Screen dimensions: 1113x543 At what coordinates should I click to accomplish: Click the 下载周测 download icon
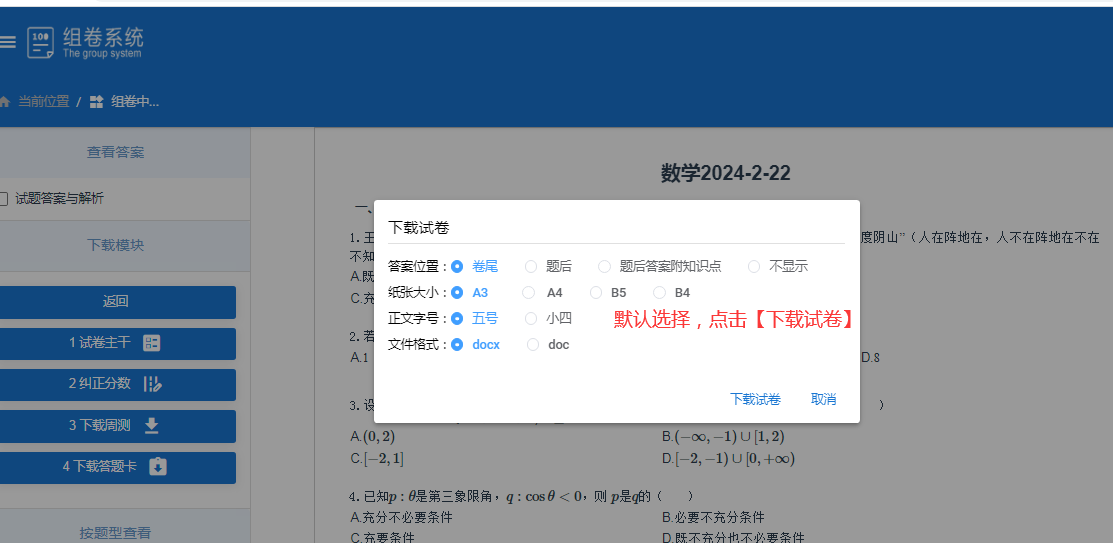[x=152, y=426]
